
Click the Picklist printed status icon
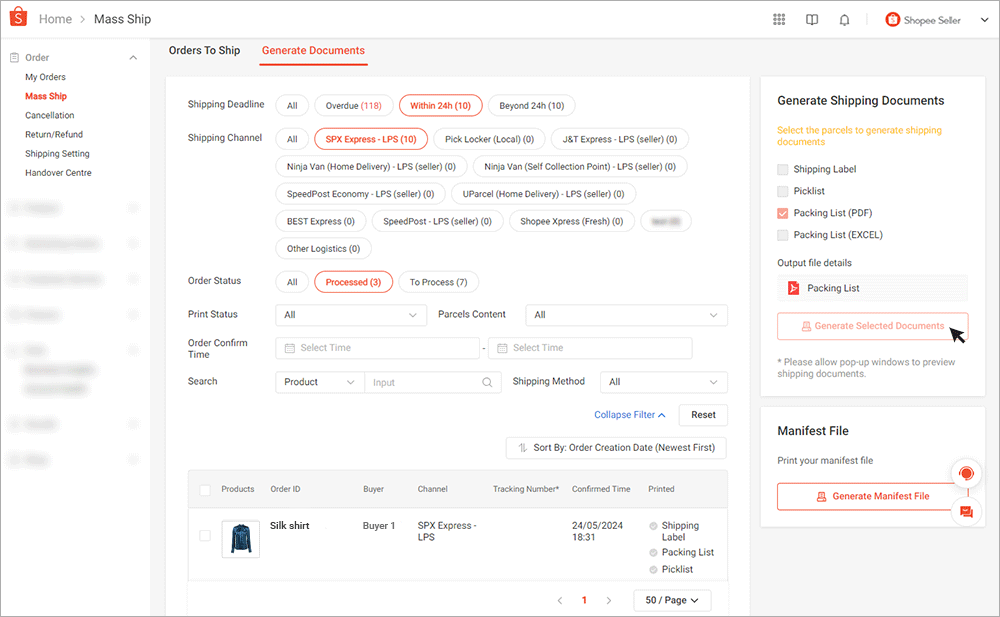click(x=653, y=569)
